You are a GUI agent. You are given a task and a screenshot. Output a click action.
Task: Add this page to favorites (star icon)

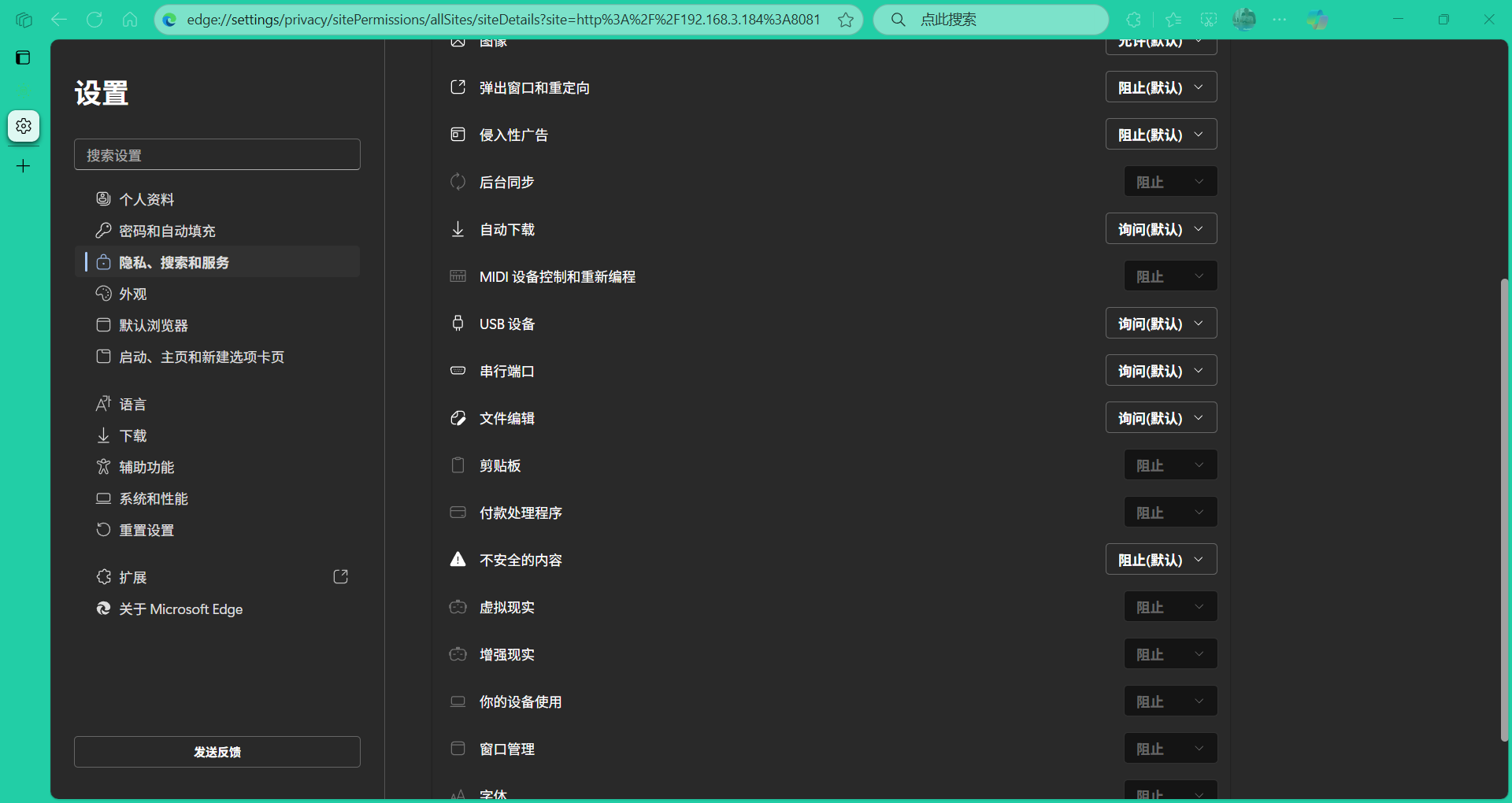coord(846,20)
